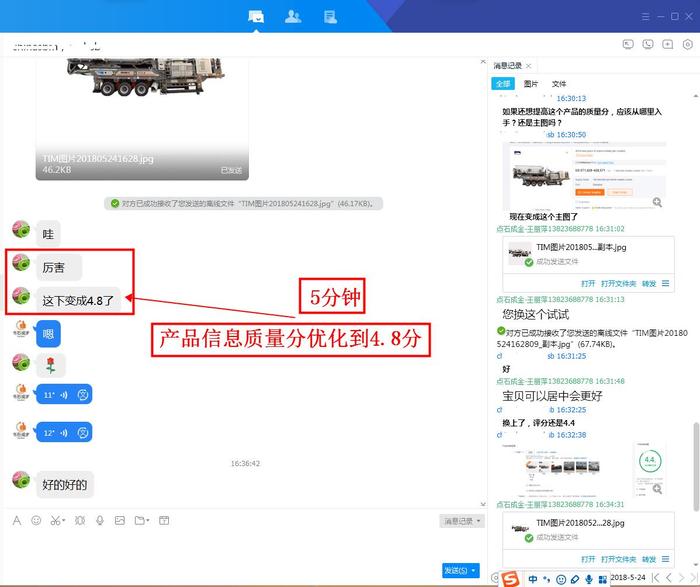Click 打开文件夹 for TIM图片201805...副本.jpg
The height and width of the screenshot is (587, 700).
coord(618,283)
